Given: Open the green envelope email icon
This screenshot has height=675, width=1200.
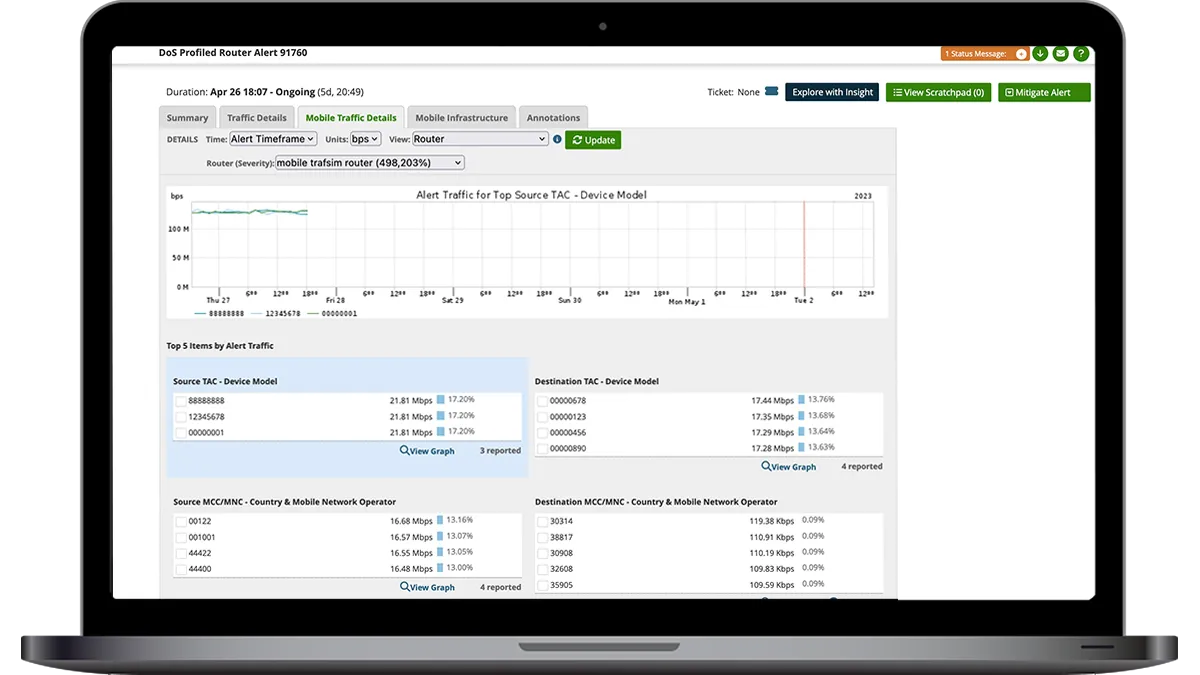Looking at the screenshot, I should [x=1061, y=54].
